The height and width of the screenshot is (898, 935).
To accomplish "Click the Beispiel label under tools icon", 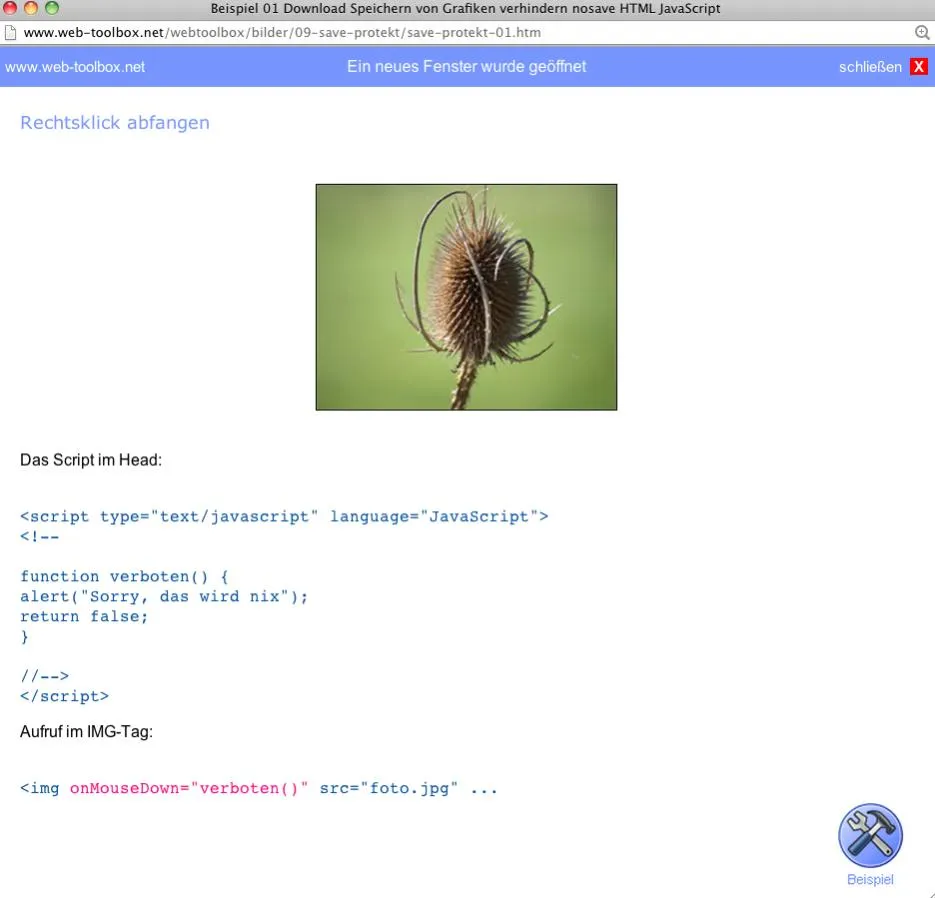I will click(x=870, y=879).
